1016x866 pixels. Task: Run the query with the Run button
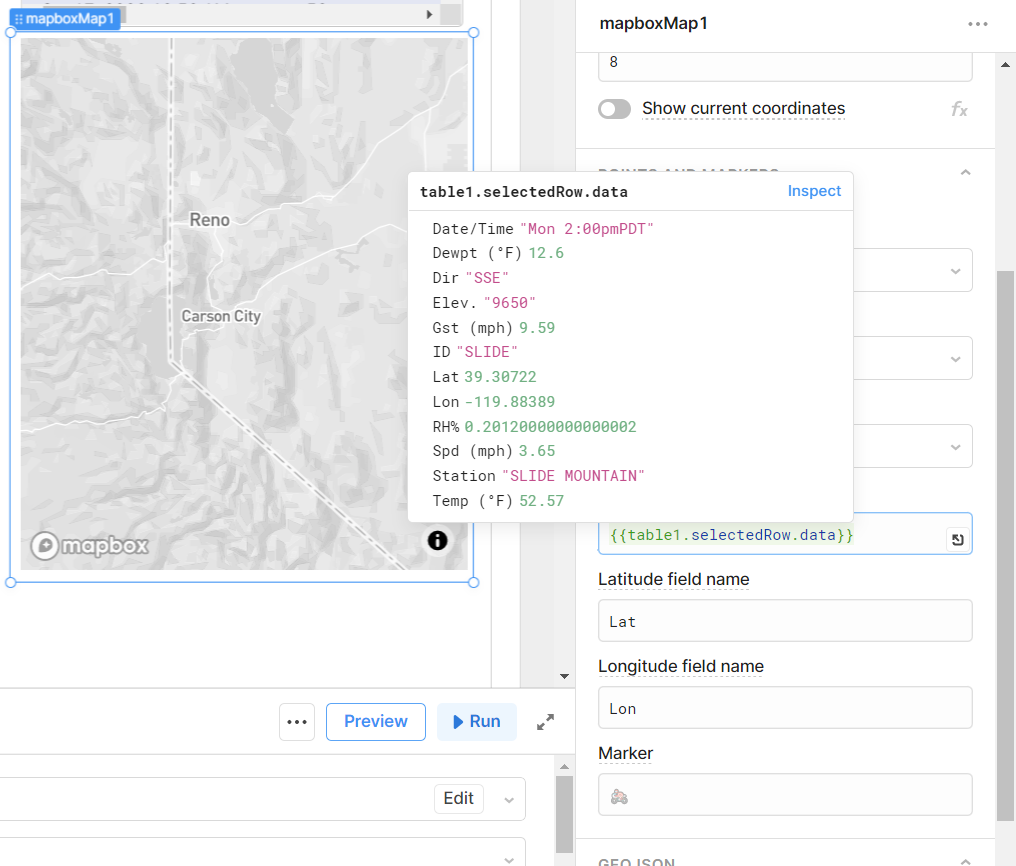coord(477,721)
